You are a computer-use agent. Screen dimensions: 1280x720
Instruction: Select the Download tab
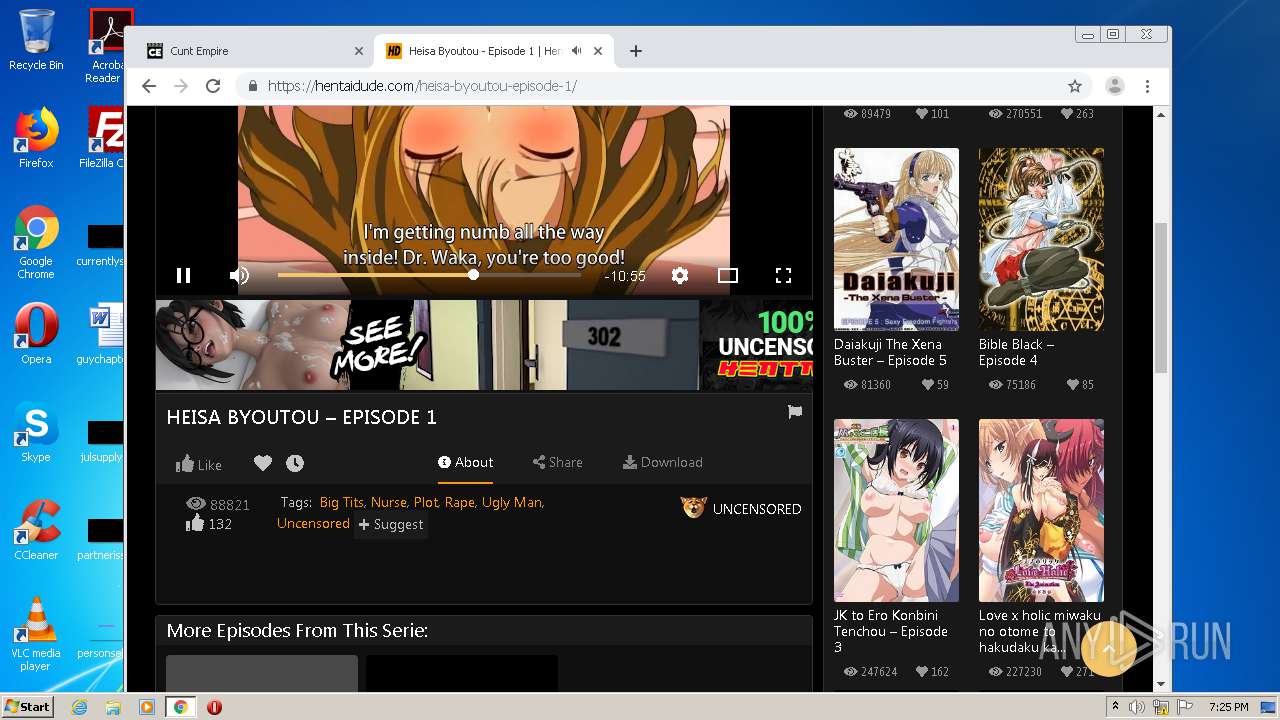click(x=663, y=462)
